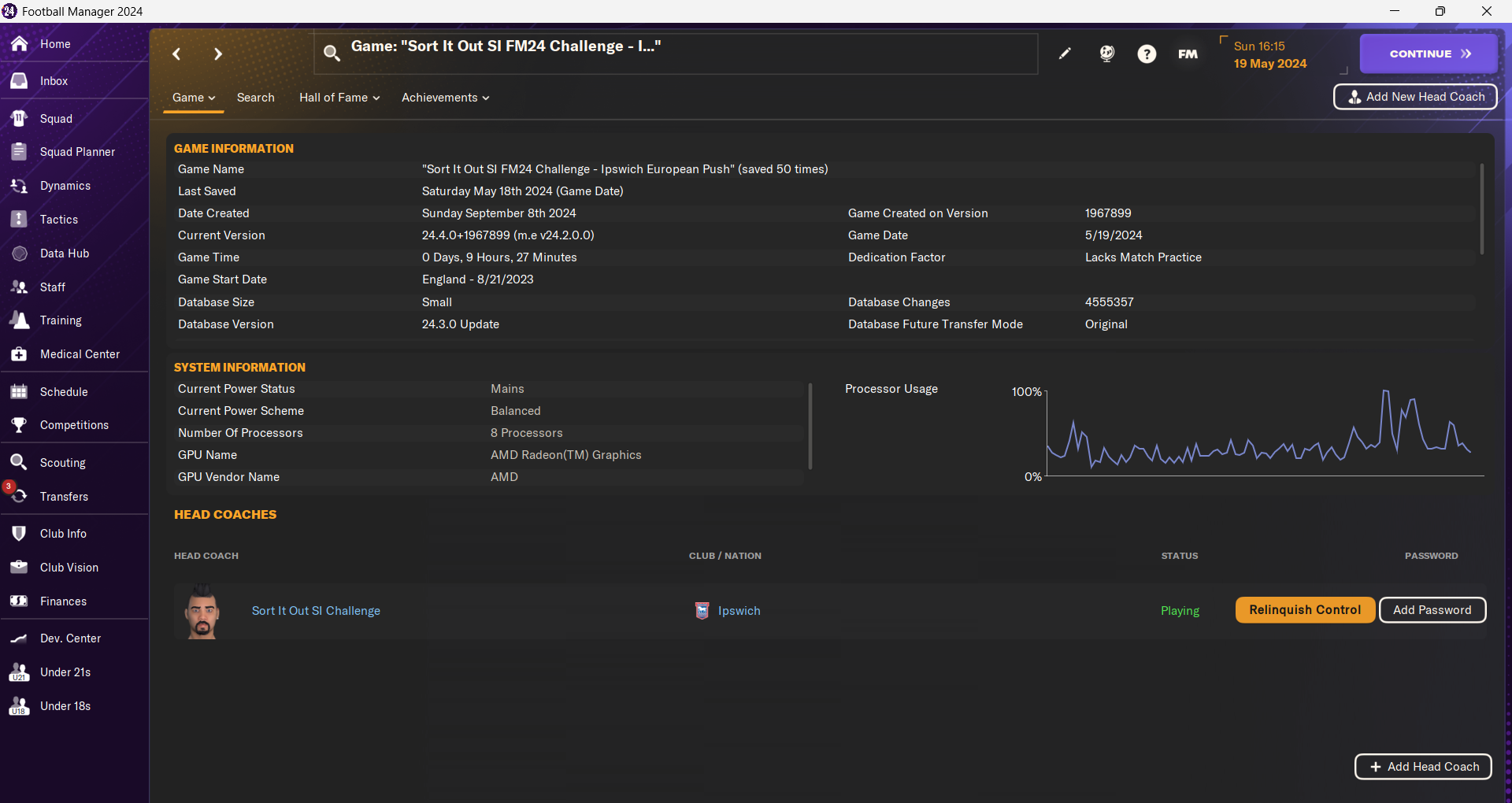1512x803 pixels.
Task: Open the Under 21s icon
Action: point(19,672)
